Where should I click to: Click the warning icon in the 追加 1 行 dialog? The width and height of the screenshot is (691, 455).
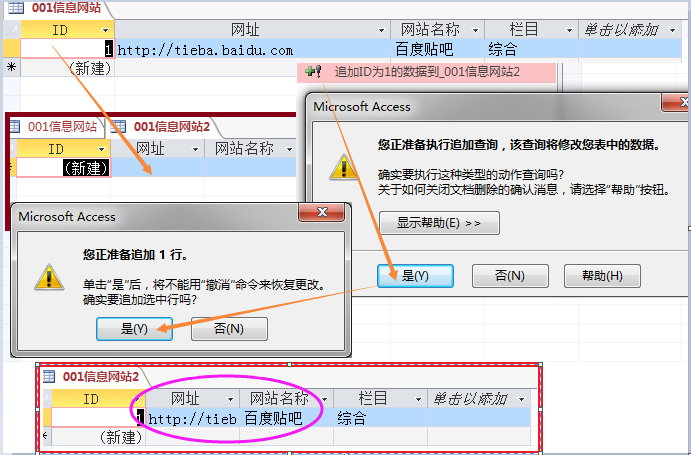(x=49, y=278)
